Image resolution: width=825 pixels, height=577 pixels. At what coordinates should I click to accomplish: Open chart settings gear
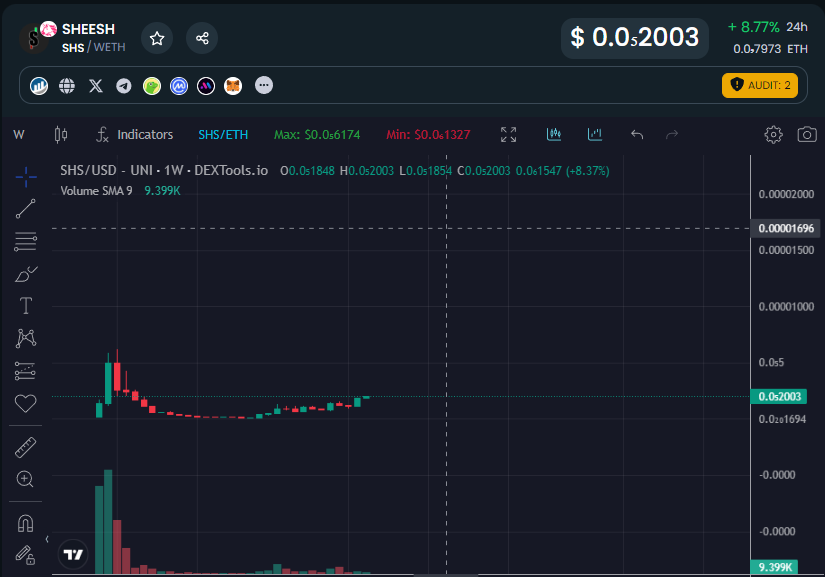click(773, 135)
